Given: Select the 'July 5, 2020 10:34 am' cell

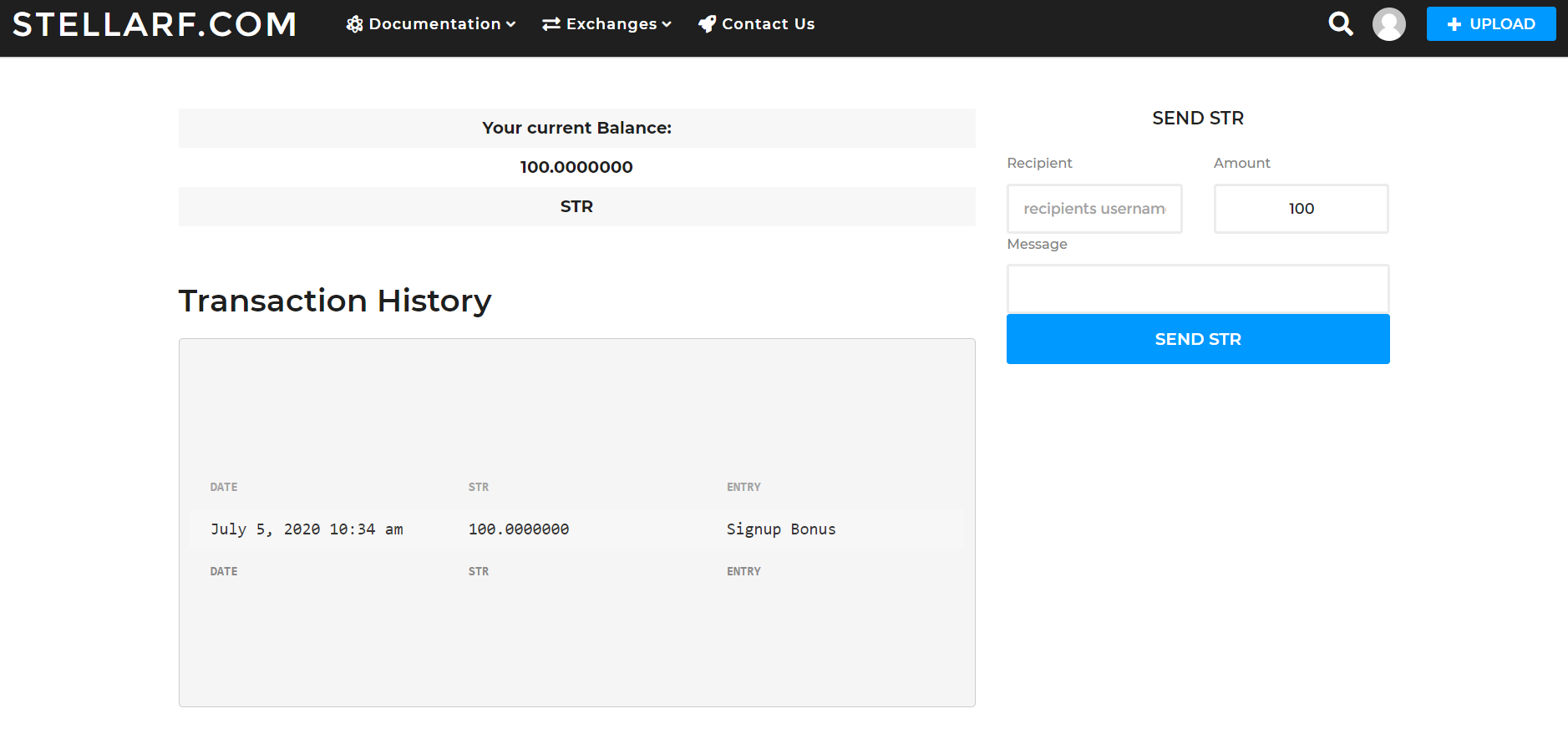Looking at the screenshot, I should click(x=307, y=529).
